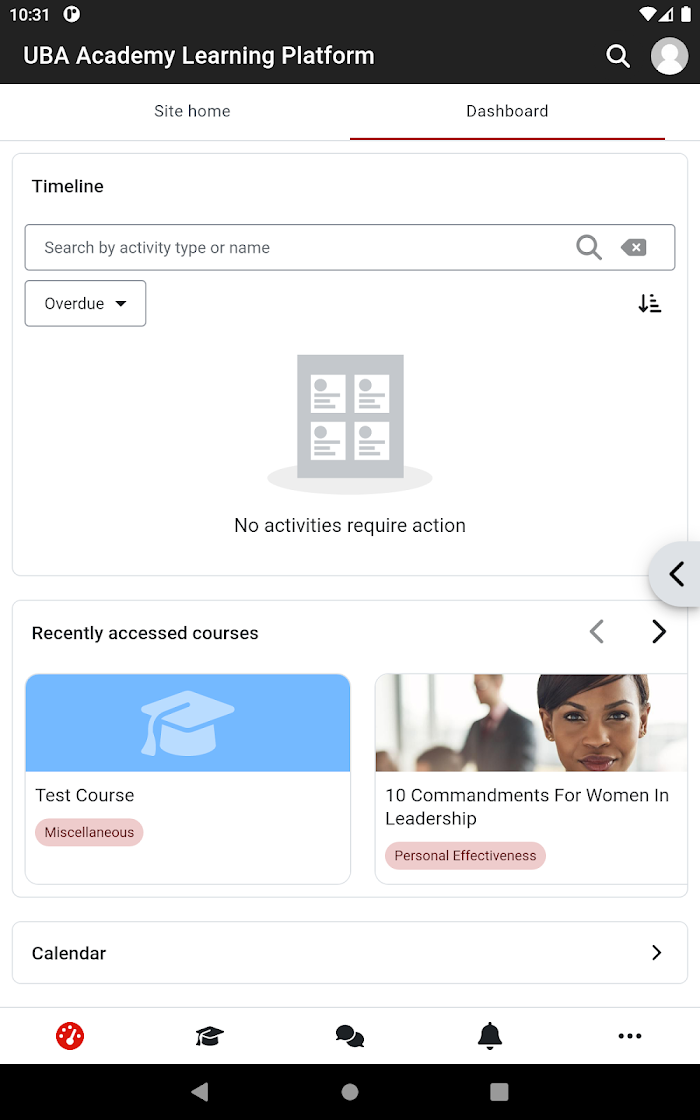Open the Test Course card
Viewport: 700px width, 1120px height.
click(188, 779)
